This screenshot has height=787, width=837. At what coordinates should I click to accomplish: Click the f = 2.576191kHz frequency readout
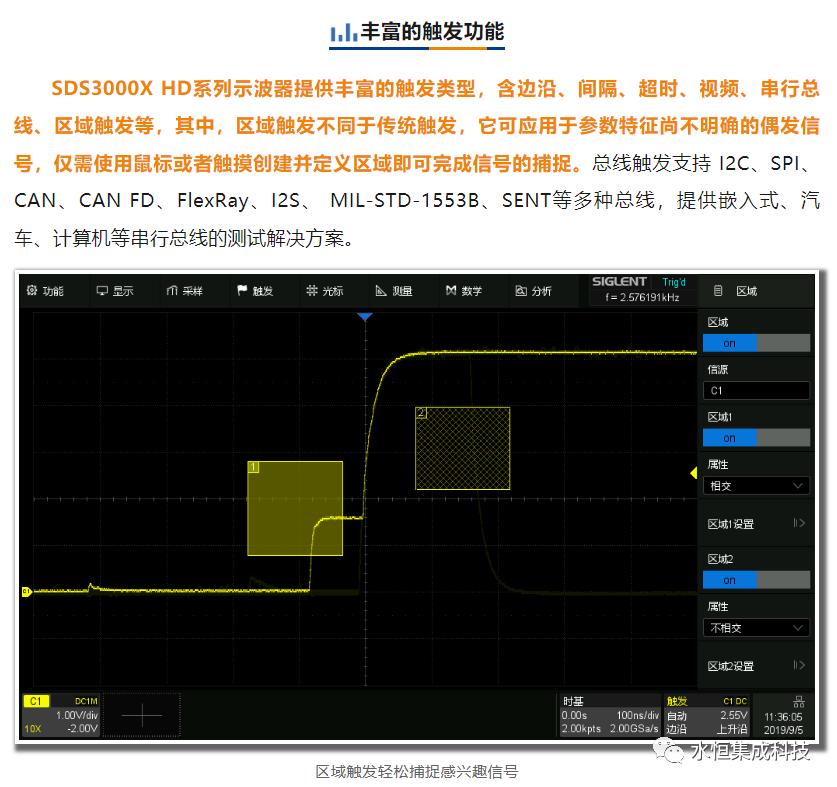643,297
